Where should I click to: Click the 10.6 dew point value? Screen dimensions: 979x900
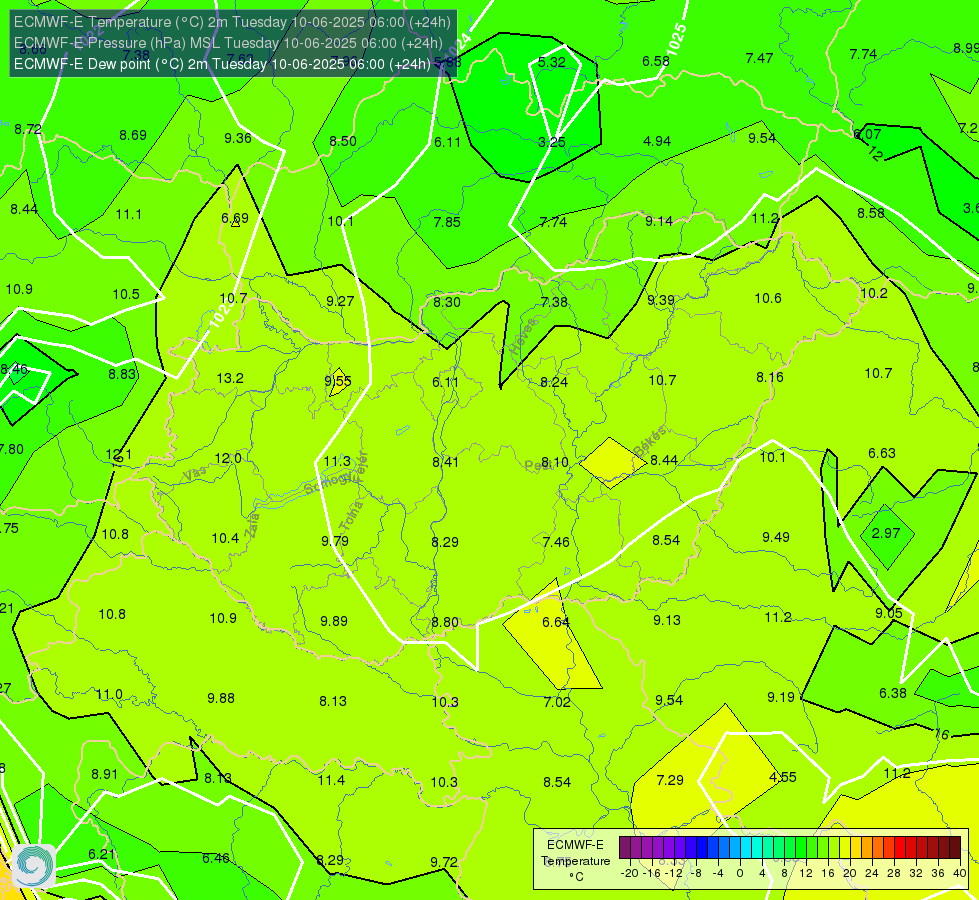tap(768, 299)
